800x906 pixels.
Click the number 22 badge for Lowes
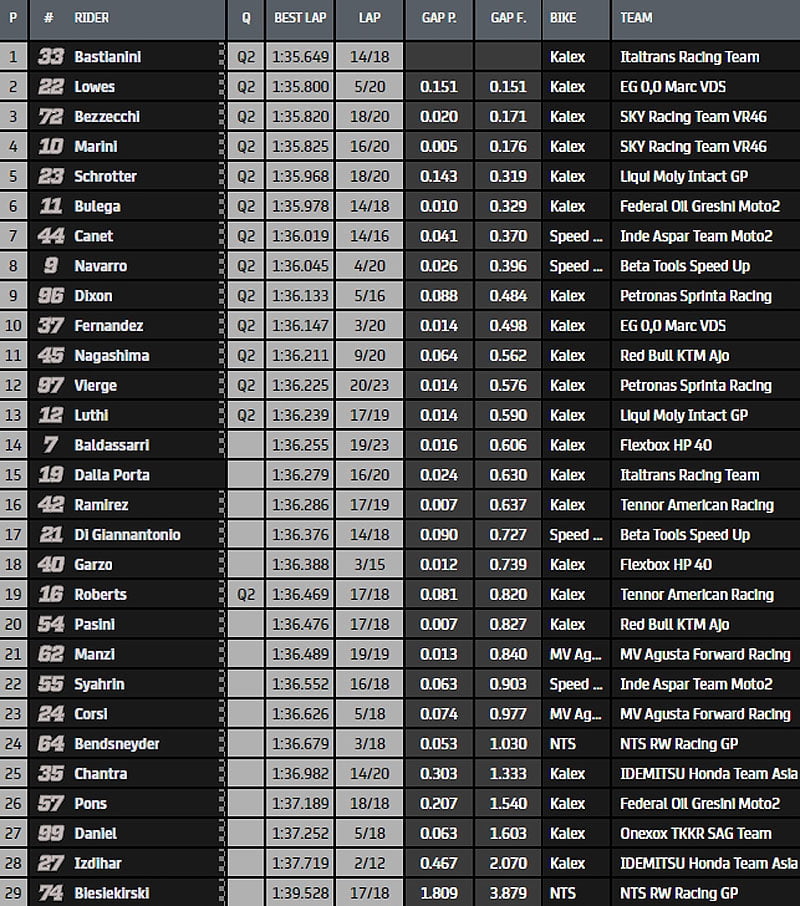[50, 87]
